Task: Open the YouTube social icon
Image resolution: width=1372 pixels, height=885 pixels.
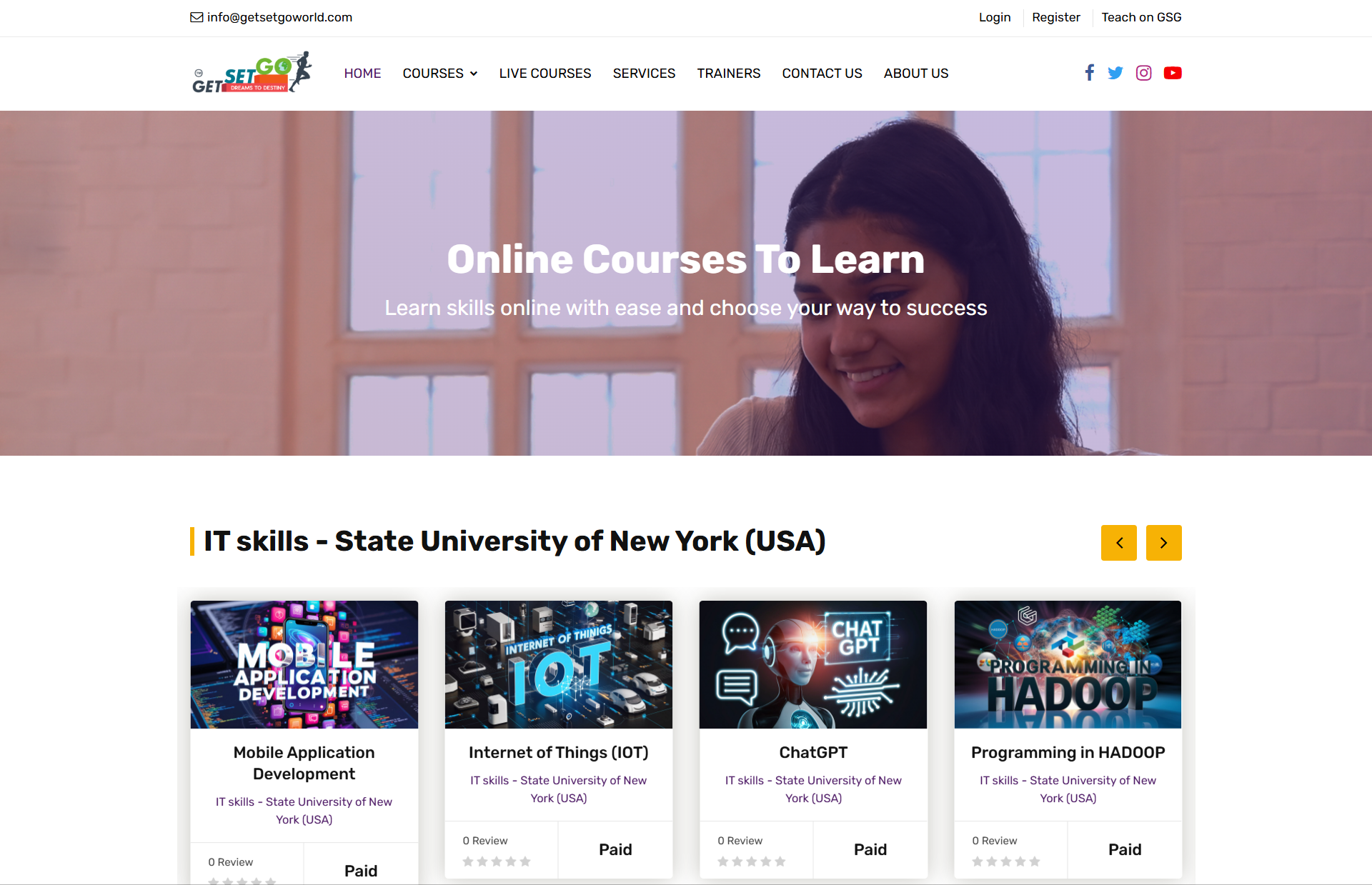Action: [1172, 73]
